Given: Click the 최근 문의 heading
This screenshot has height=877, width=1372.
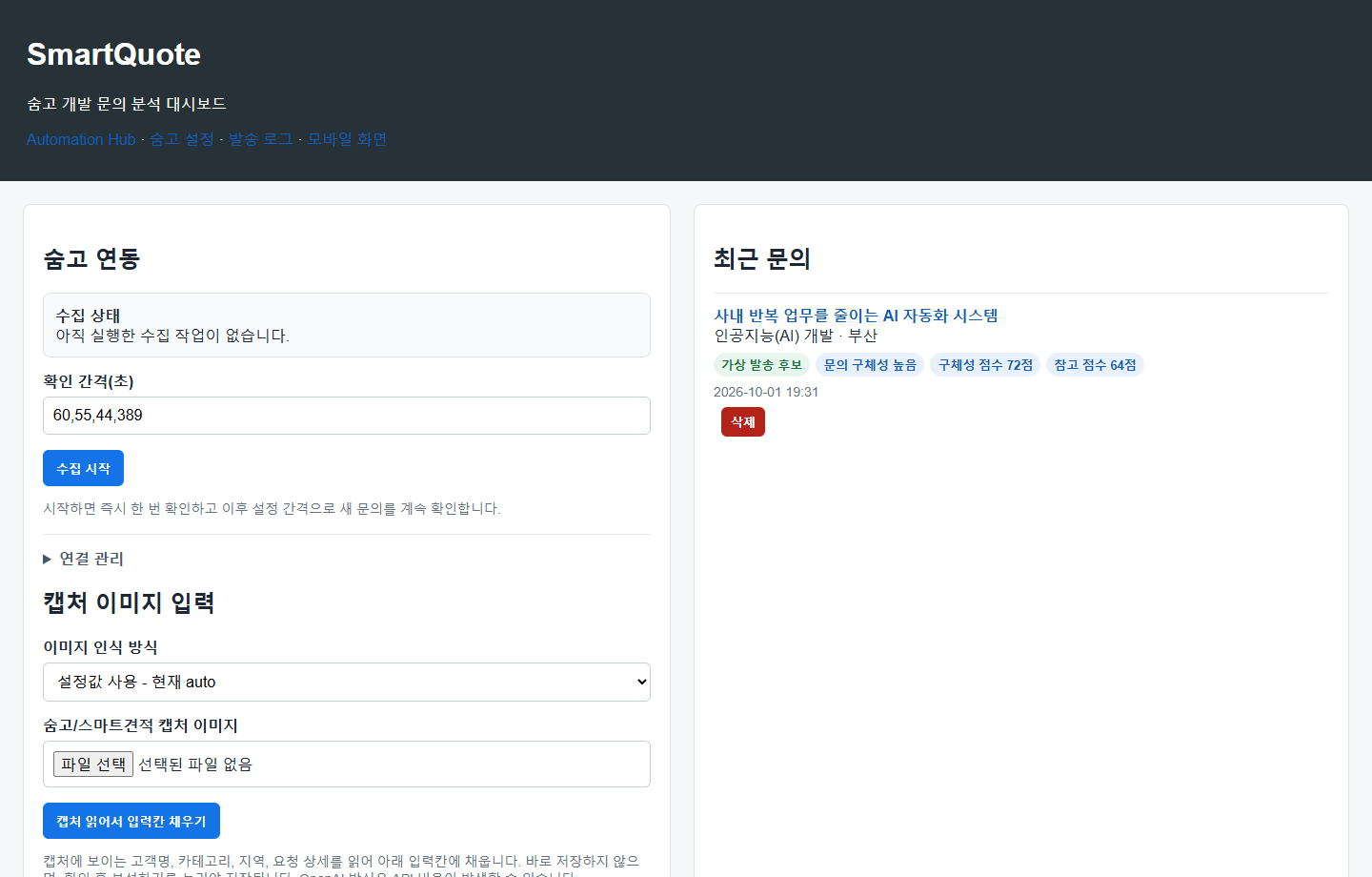Looking at the screenshot, I should [x=762, y=258].
